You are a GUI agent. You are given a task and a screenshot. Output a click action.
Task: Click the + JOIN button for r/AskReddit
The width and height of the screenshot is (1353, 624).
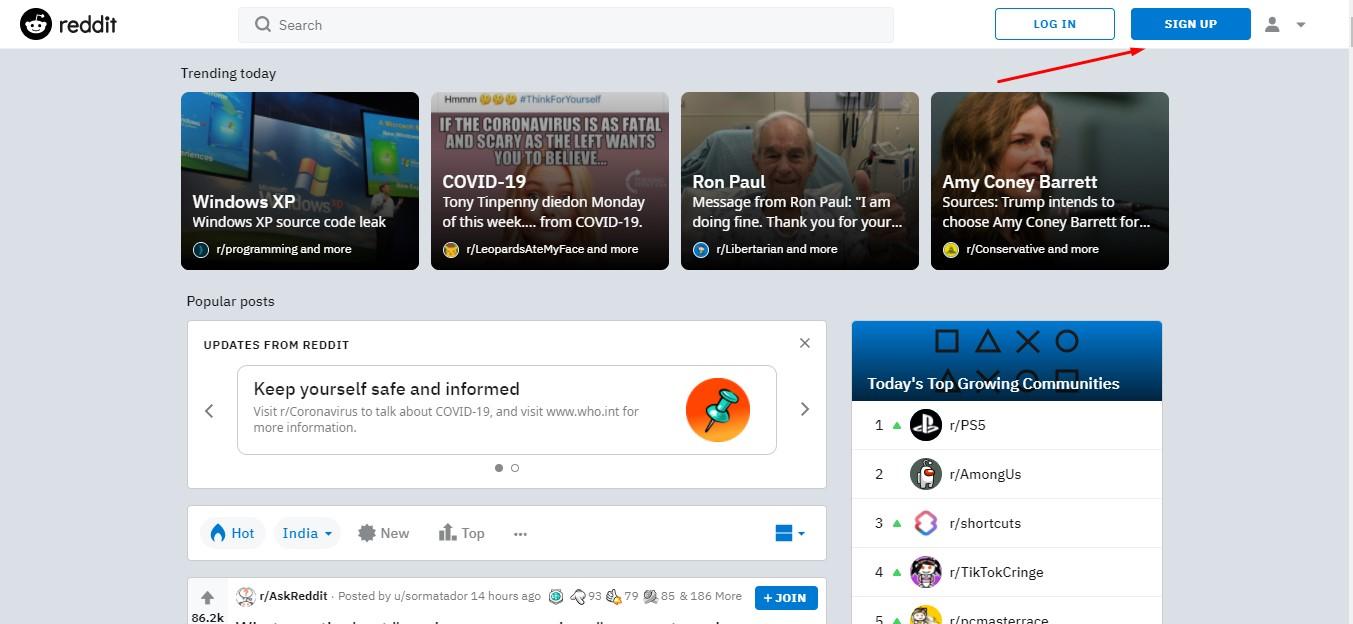click(x=786, y=598)
